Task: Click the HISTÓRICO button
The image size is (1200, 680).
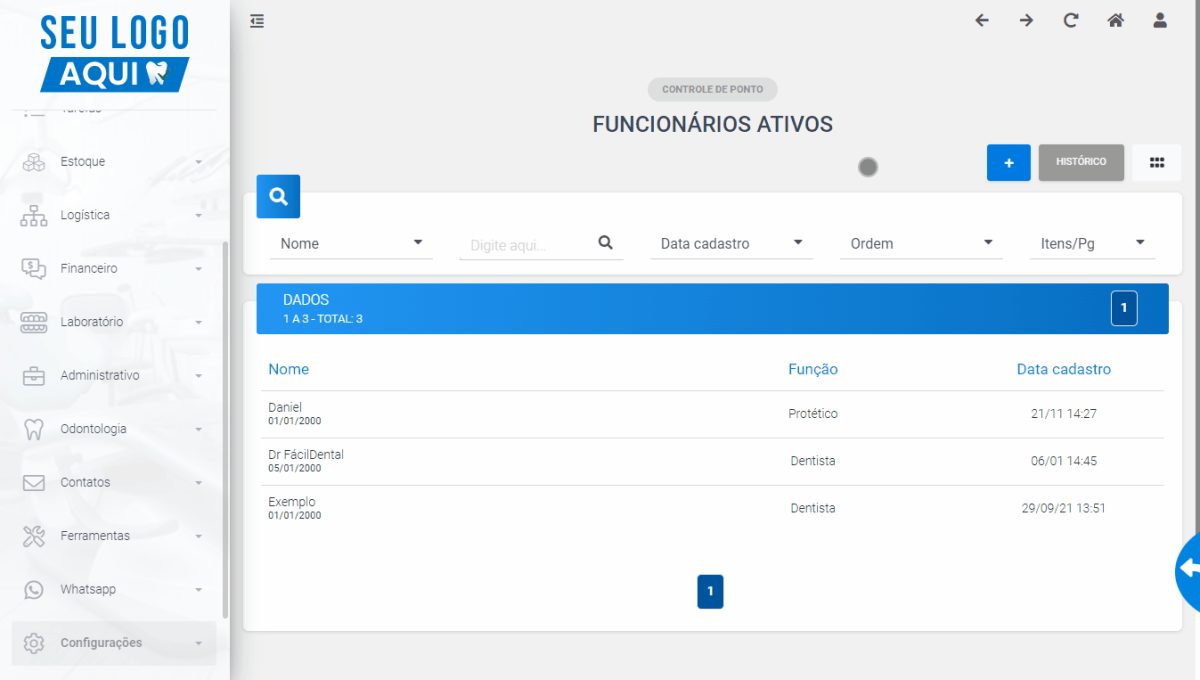Action: pyautogui.click(x=1081, y=163)
